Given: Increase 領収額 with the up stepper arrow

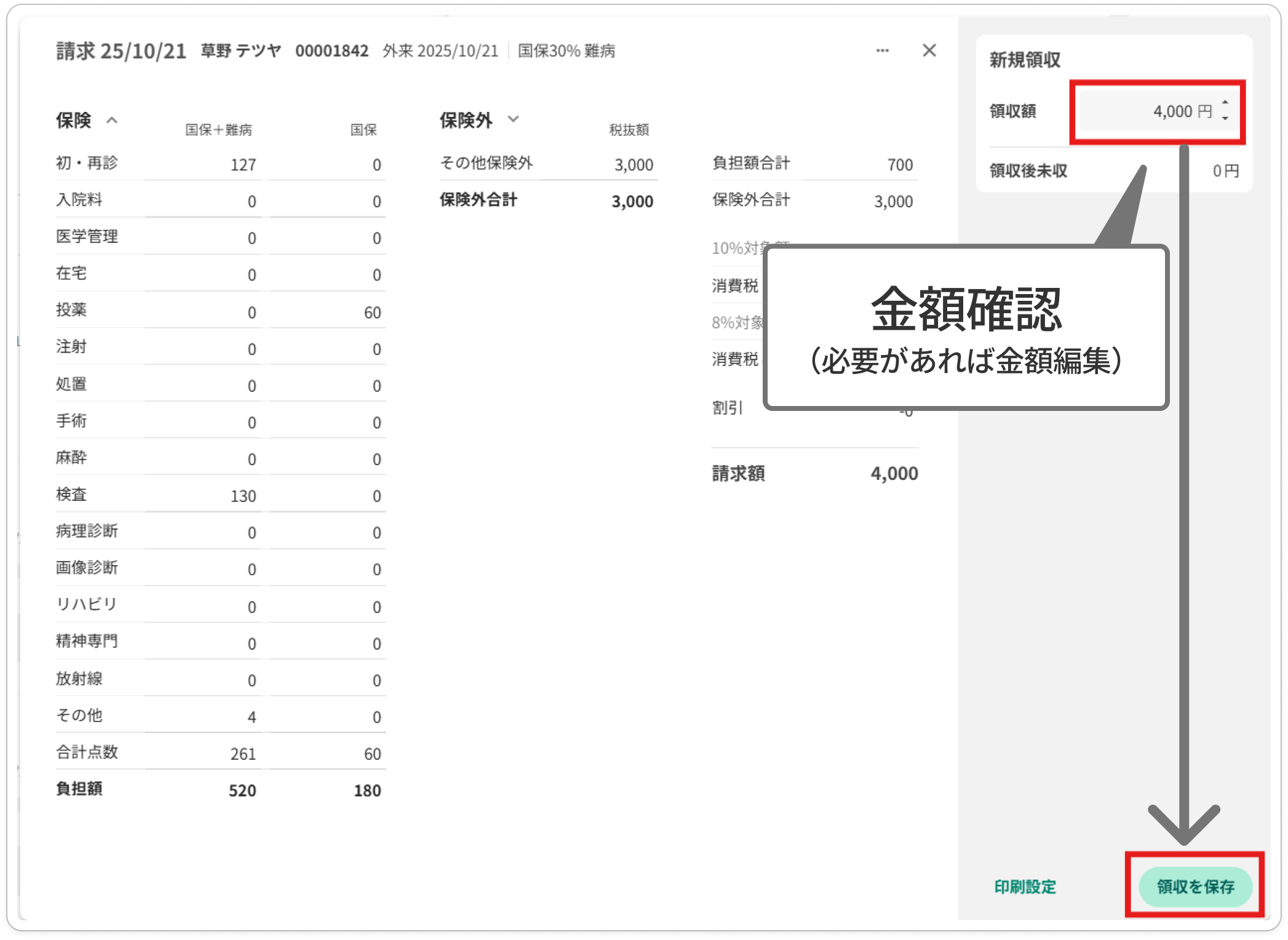Looking at the screenshot, I should point(1225,103).
